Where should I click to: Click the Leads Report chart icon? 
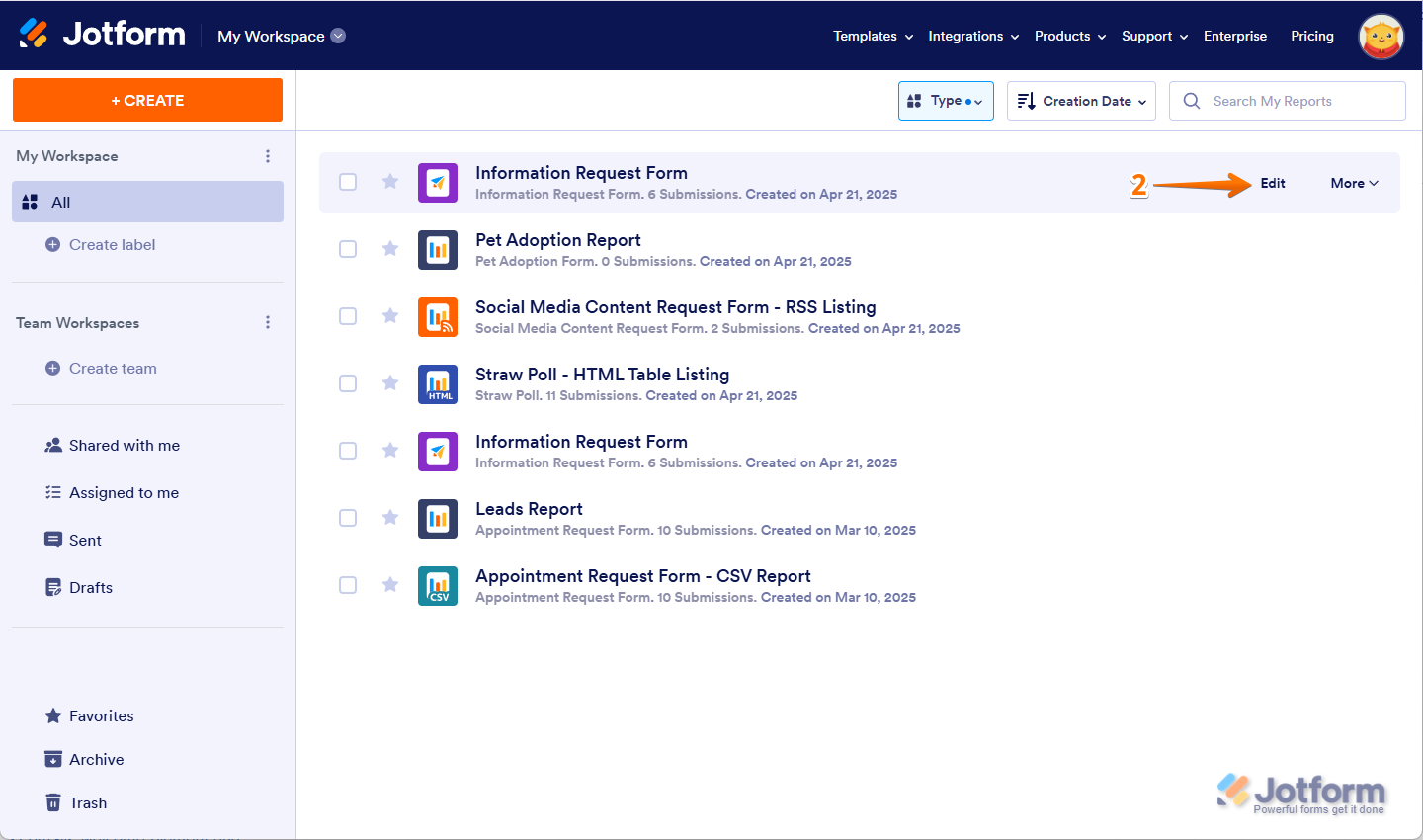point(438,519)
